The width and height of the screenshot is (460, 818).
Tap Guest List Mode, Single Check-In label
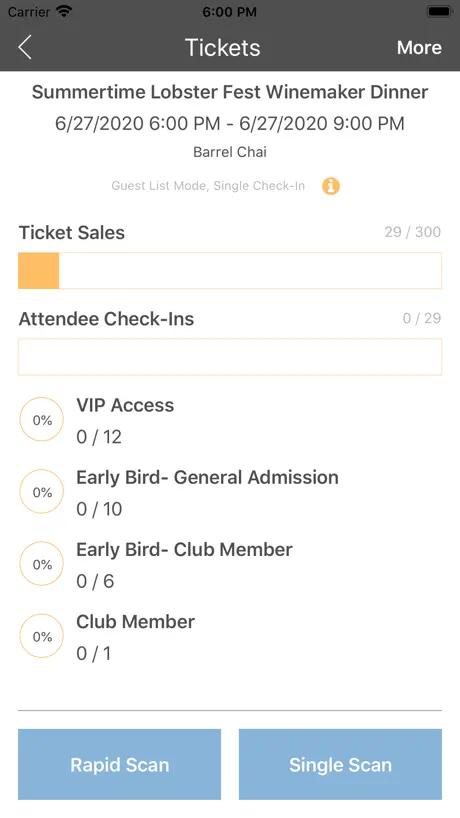(208, 186)
